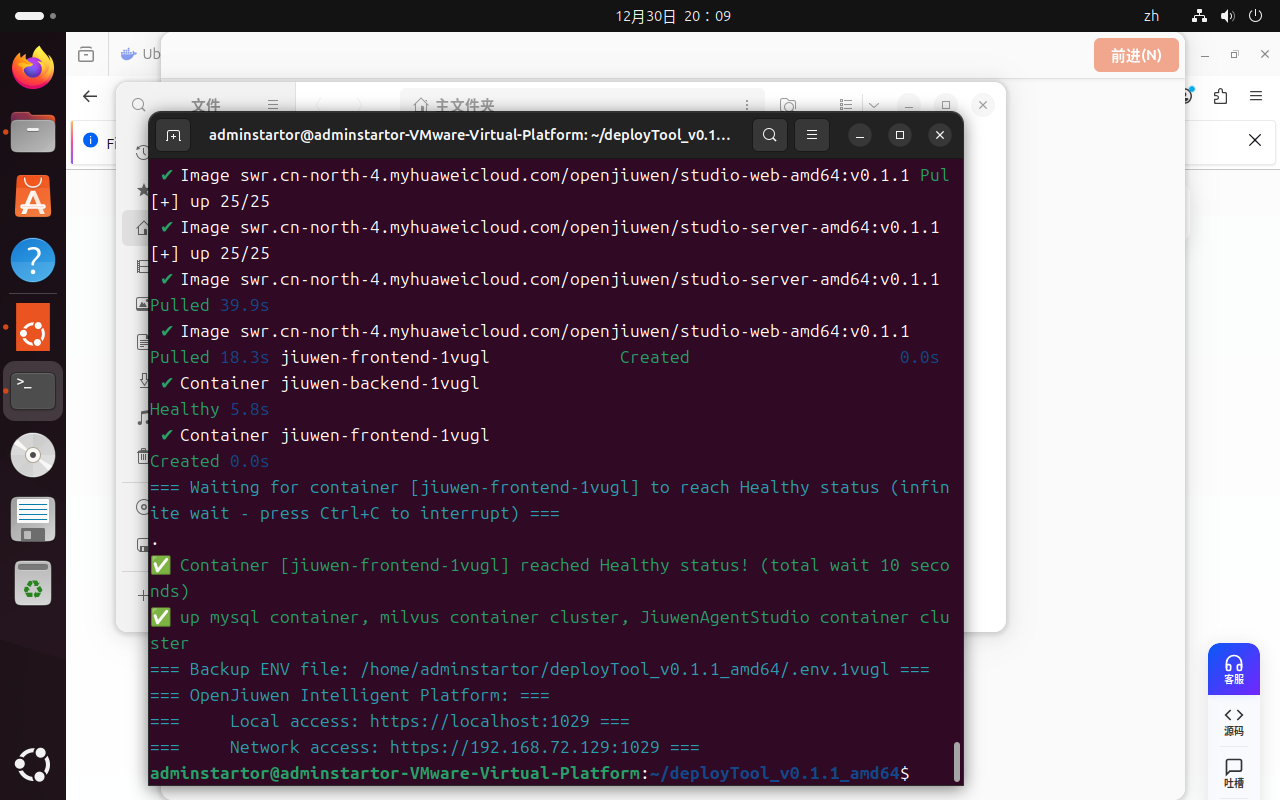Launch Firefox from the dock

click(33, 68)
